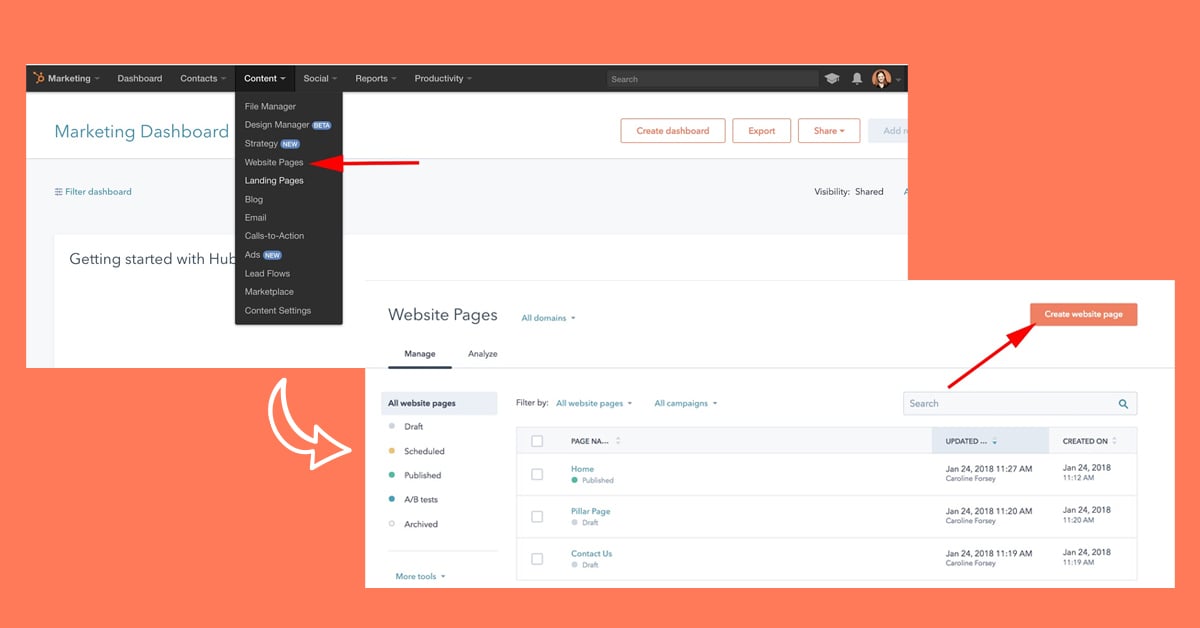Tick the checkbox for Pillar Page row
This screenshot has height=628, width=1200.
point(537,516)
